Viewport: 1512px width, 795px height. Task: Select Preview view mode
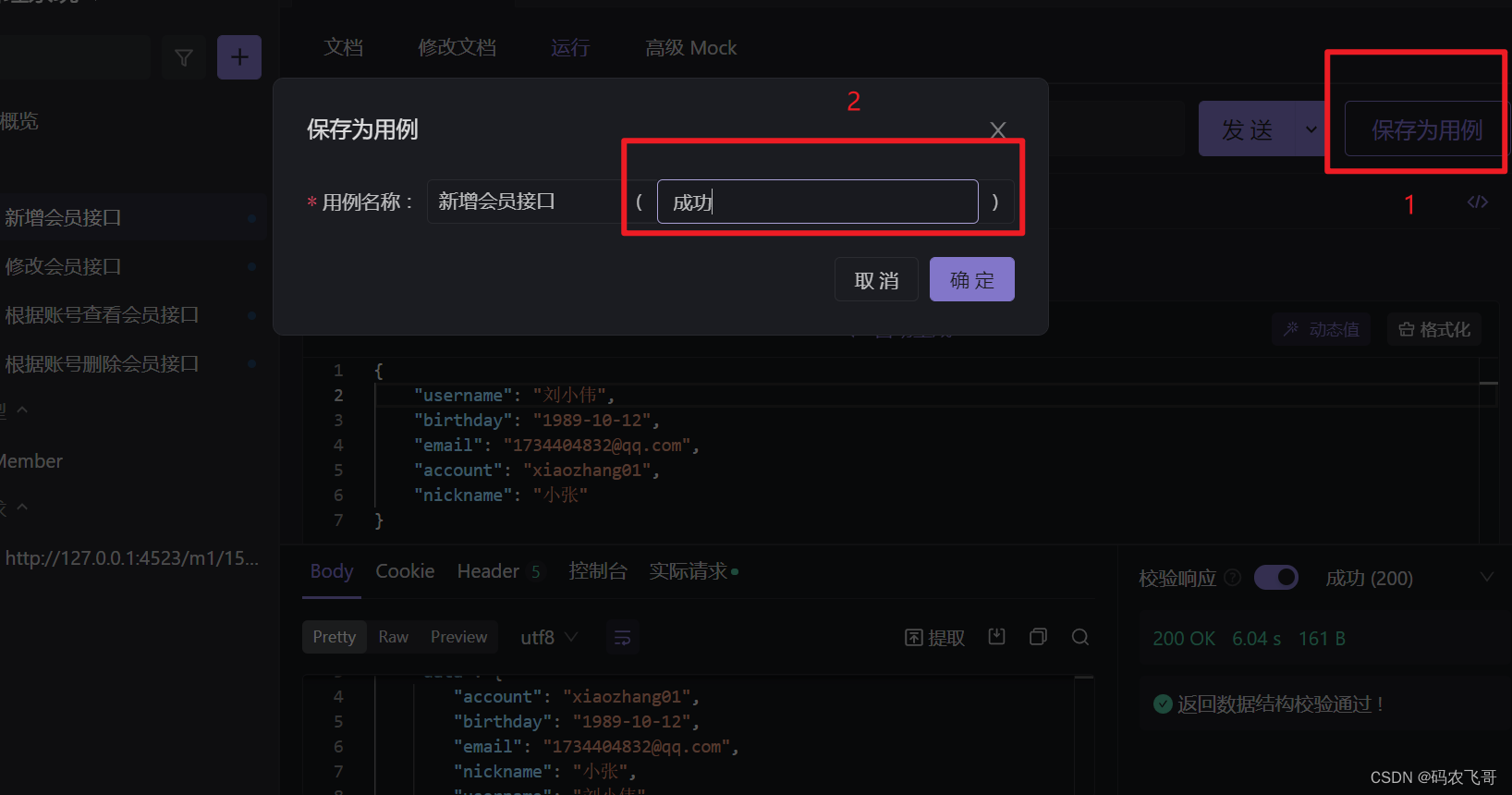458,637
